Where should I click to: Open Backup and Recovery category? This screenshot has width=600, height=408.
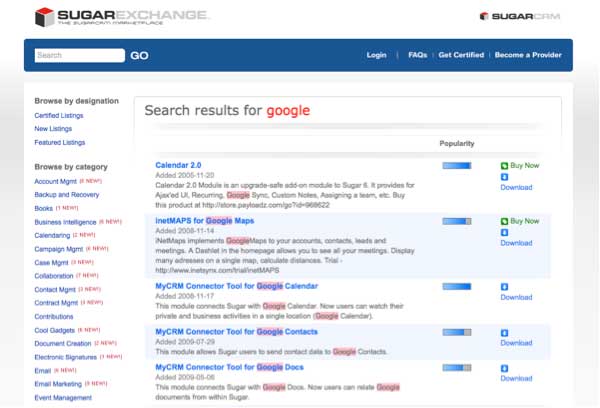[x=67, y=195]
